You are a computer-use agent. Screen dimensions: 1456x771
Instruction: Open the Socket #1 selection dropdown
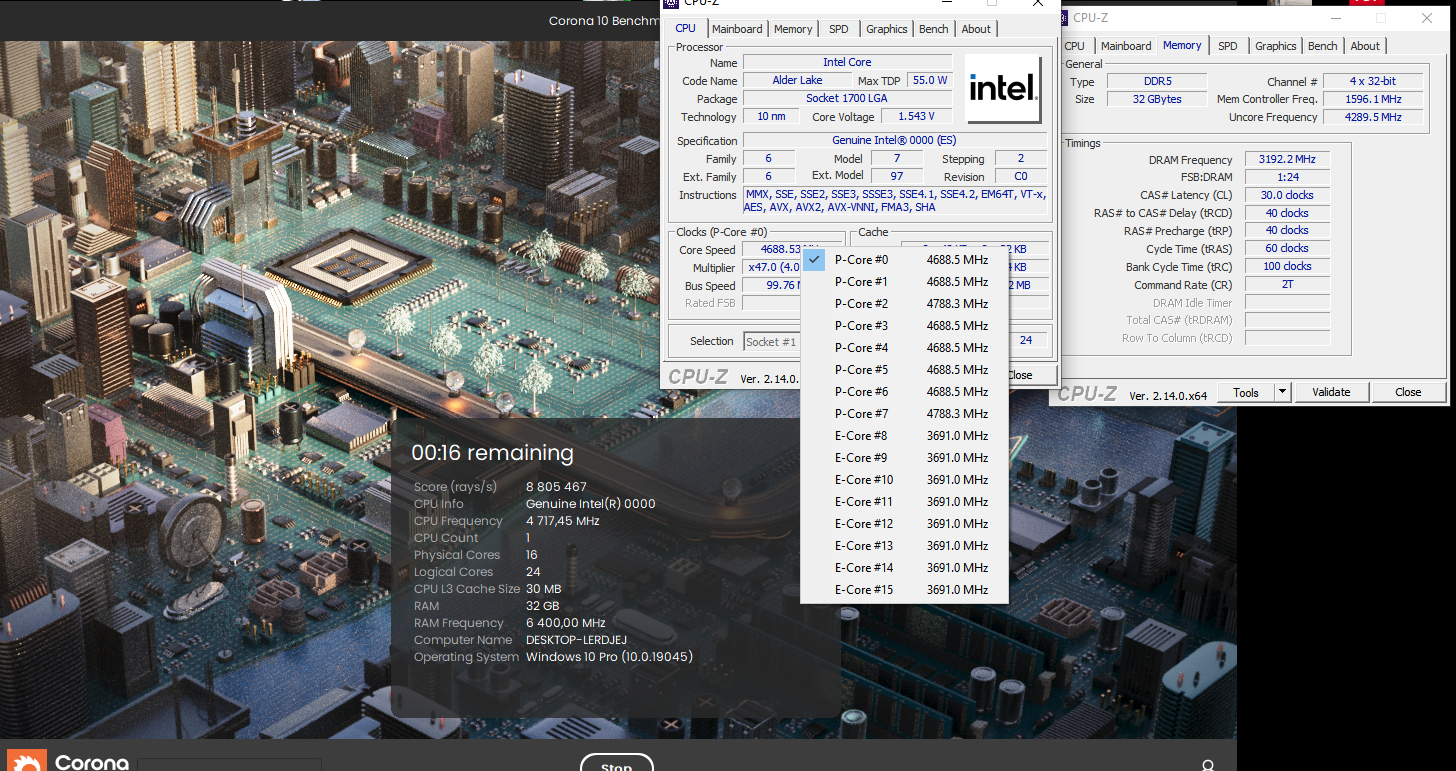click(x=772, y=341)
